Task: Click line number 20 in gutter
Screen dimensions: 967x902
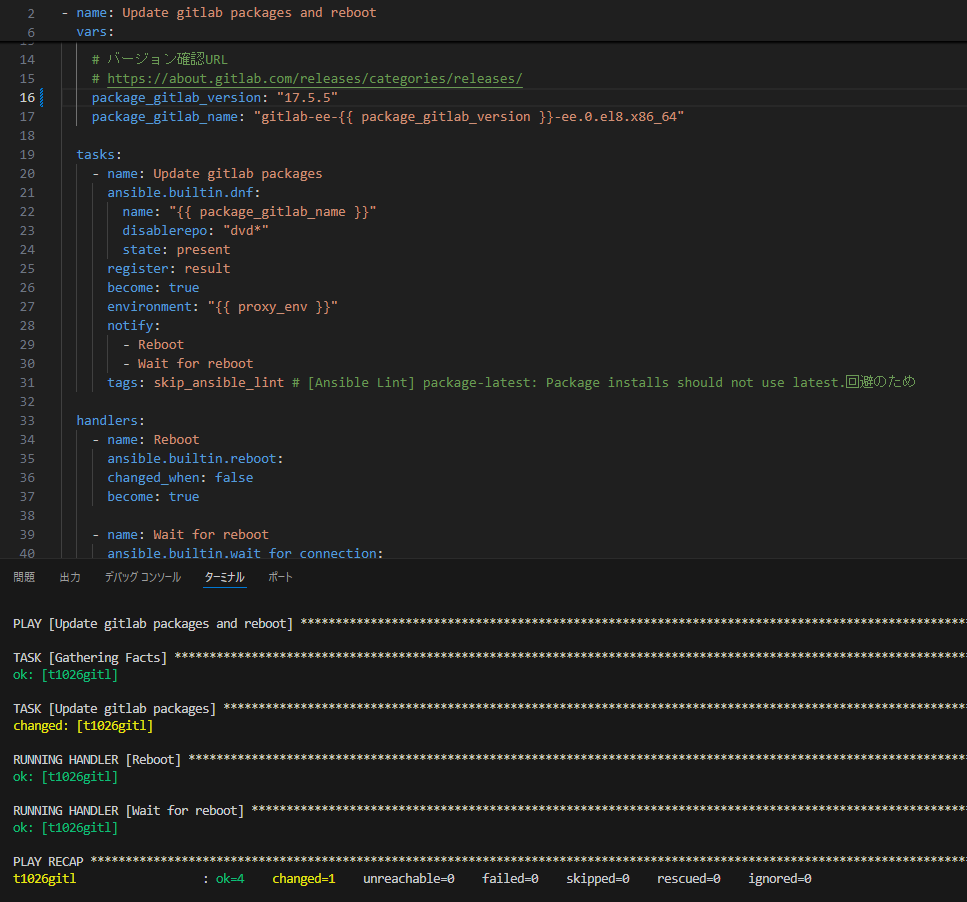Action: [27, 174]
